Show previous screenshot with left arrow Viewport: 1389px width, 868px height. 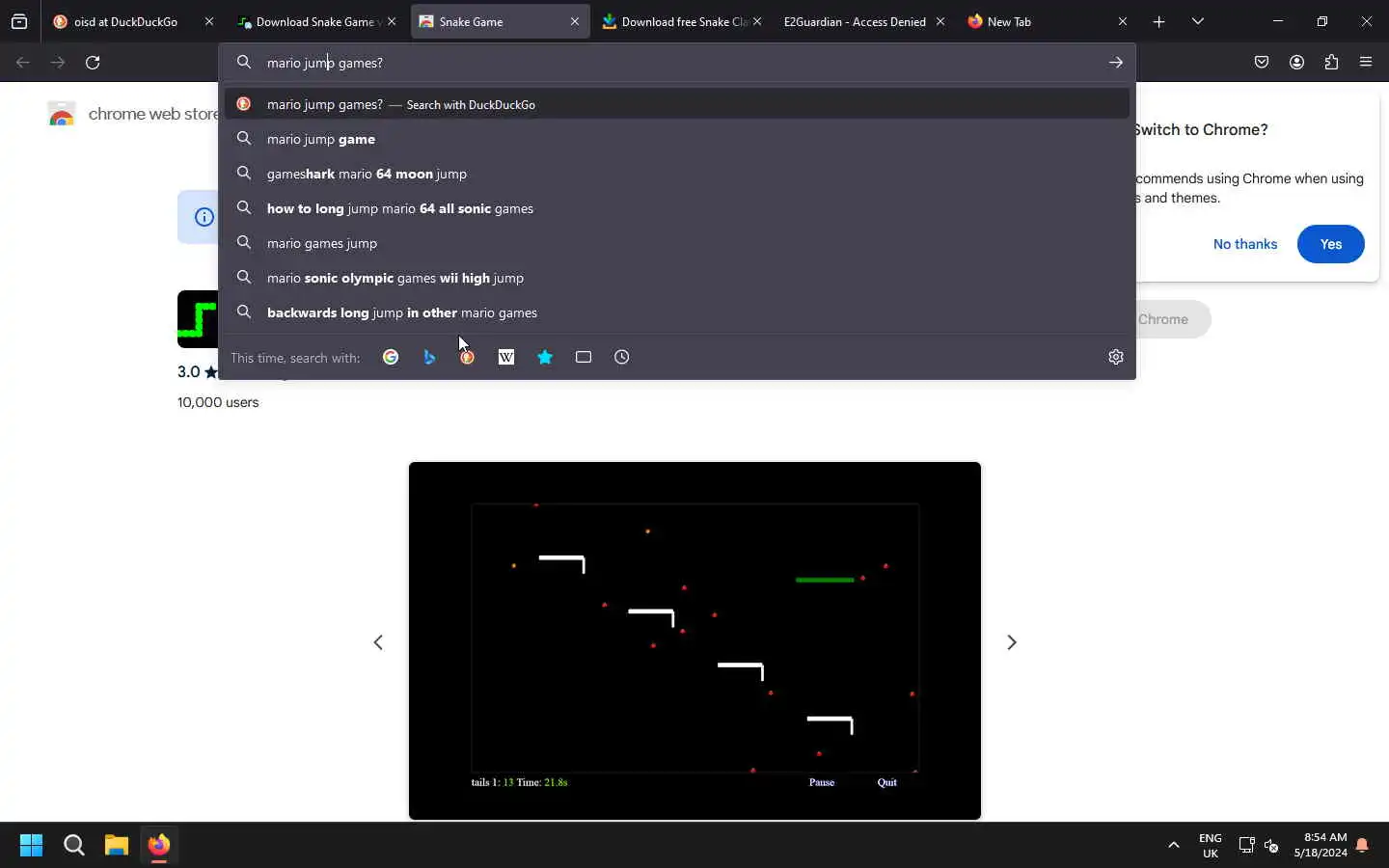[x=378, y=642]
